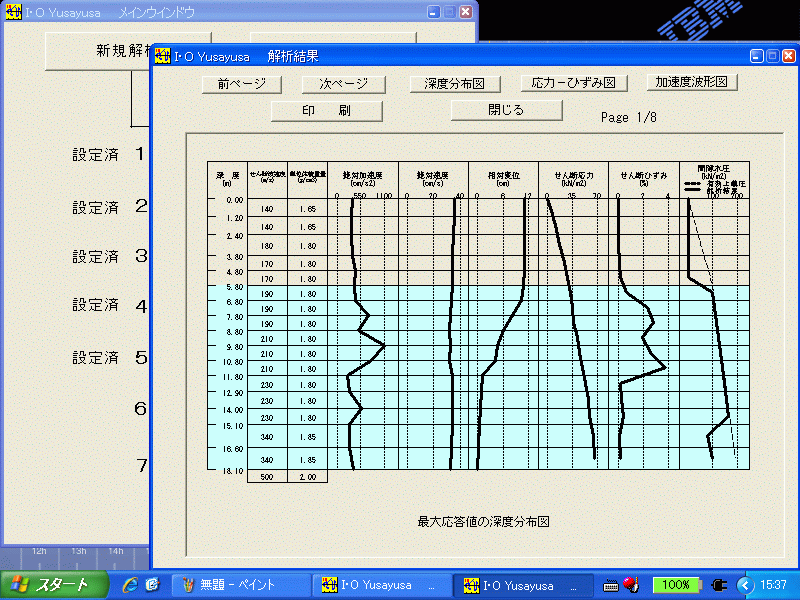Click the 15:37 clock in the taskbar
800x600 pixels.
point(772,585)
